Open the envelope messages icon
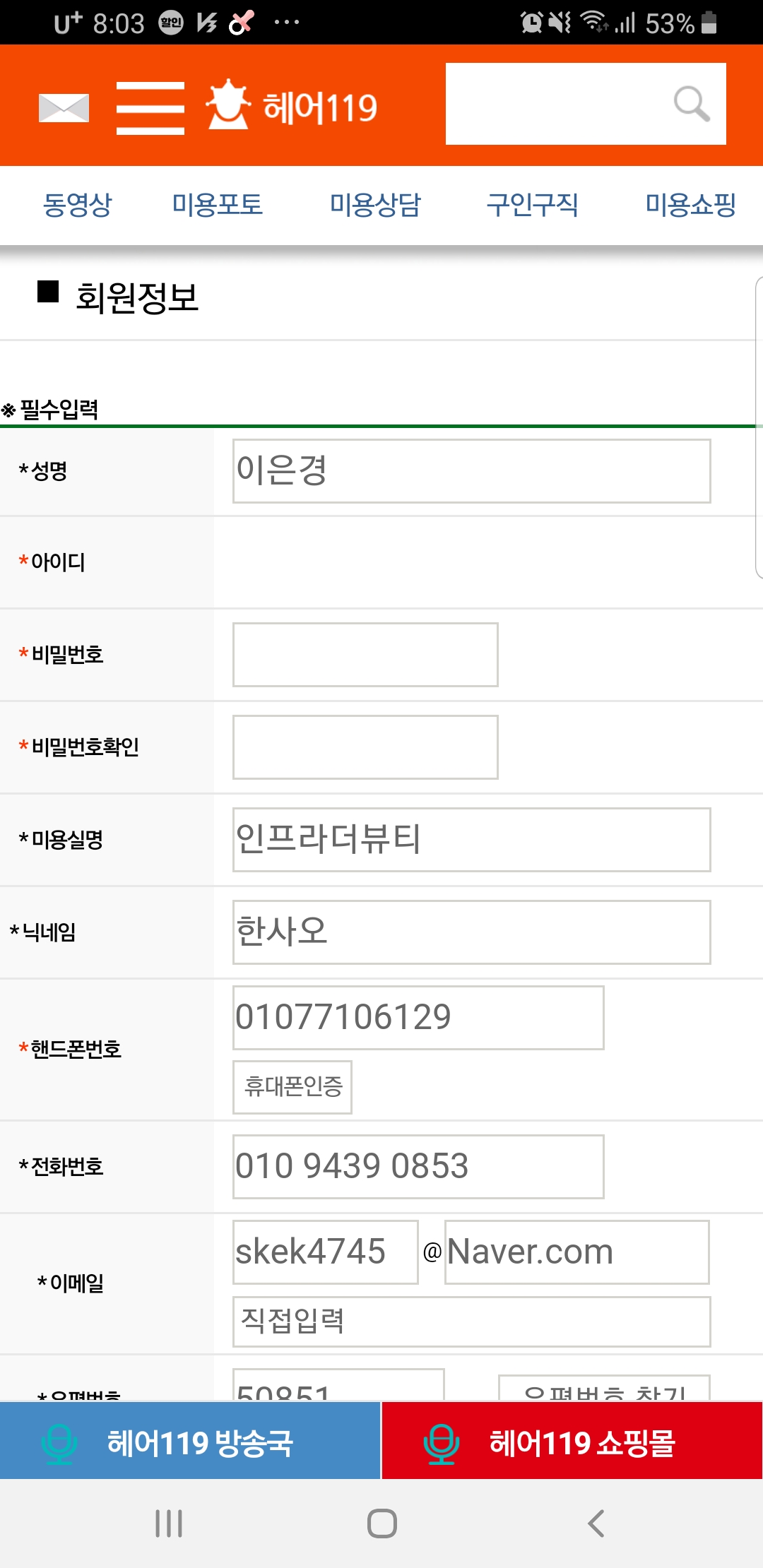Viewport: 763px width, 1568px height. click(64, 107)
